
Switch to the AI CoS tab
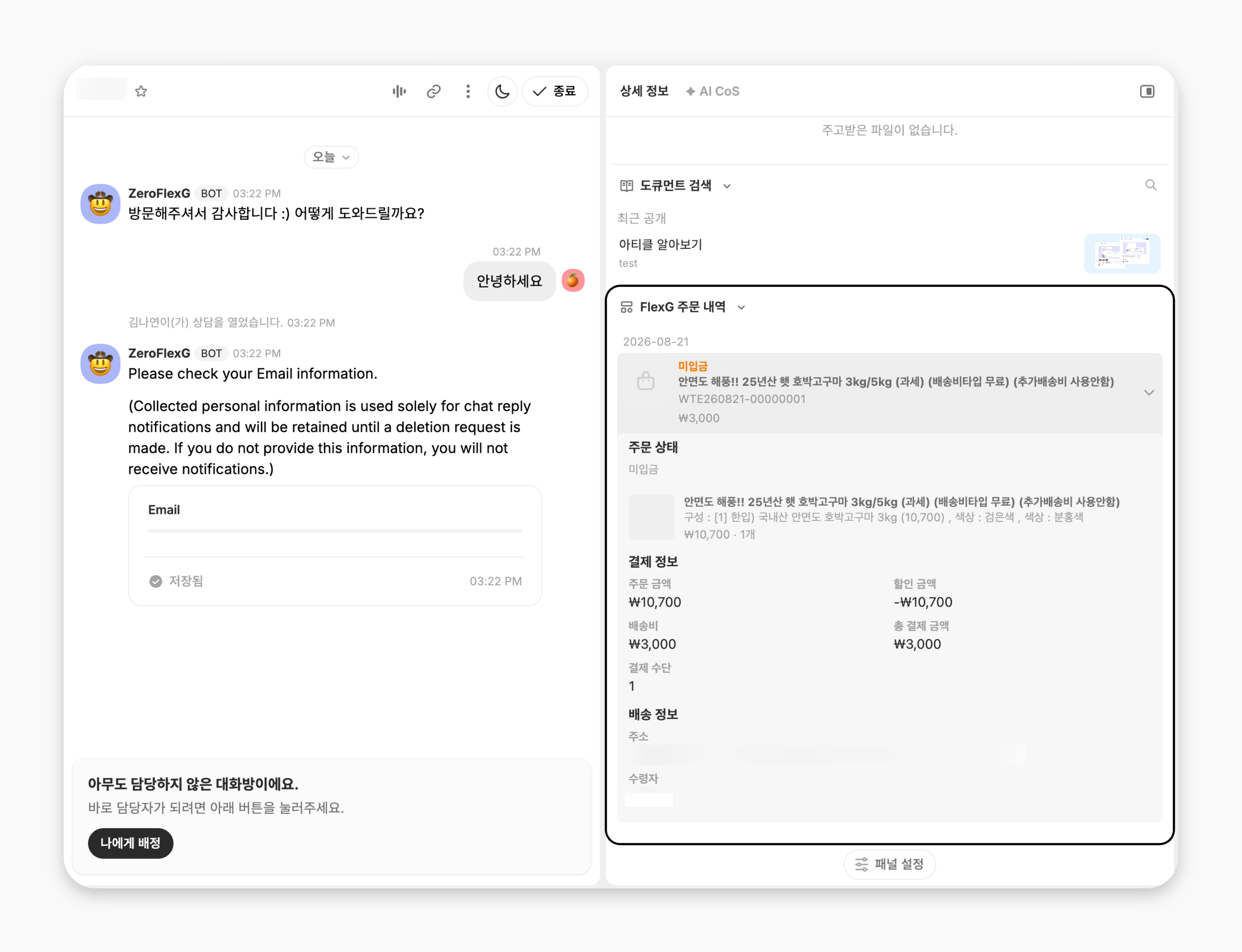[713, 91]
